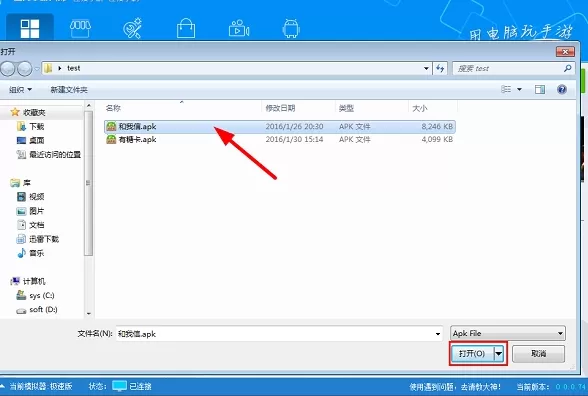This screenshot has height=396, width=588.
Task: Expand the breadcrumb arrow before test
Action: (x=60, y=68)
